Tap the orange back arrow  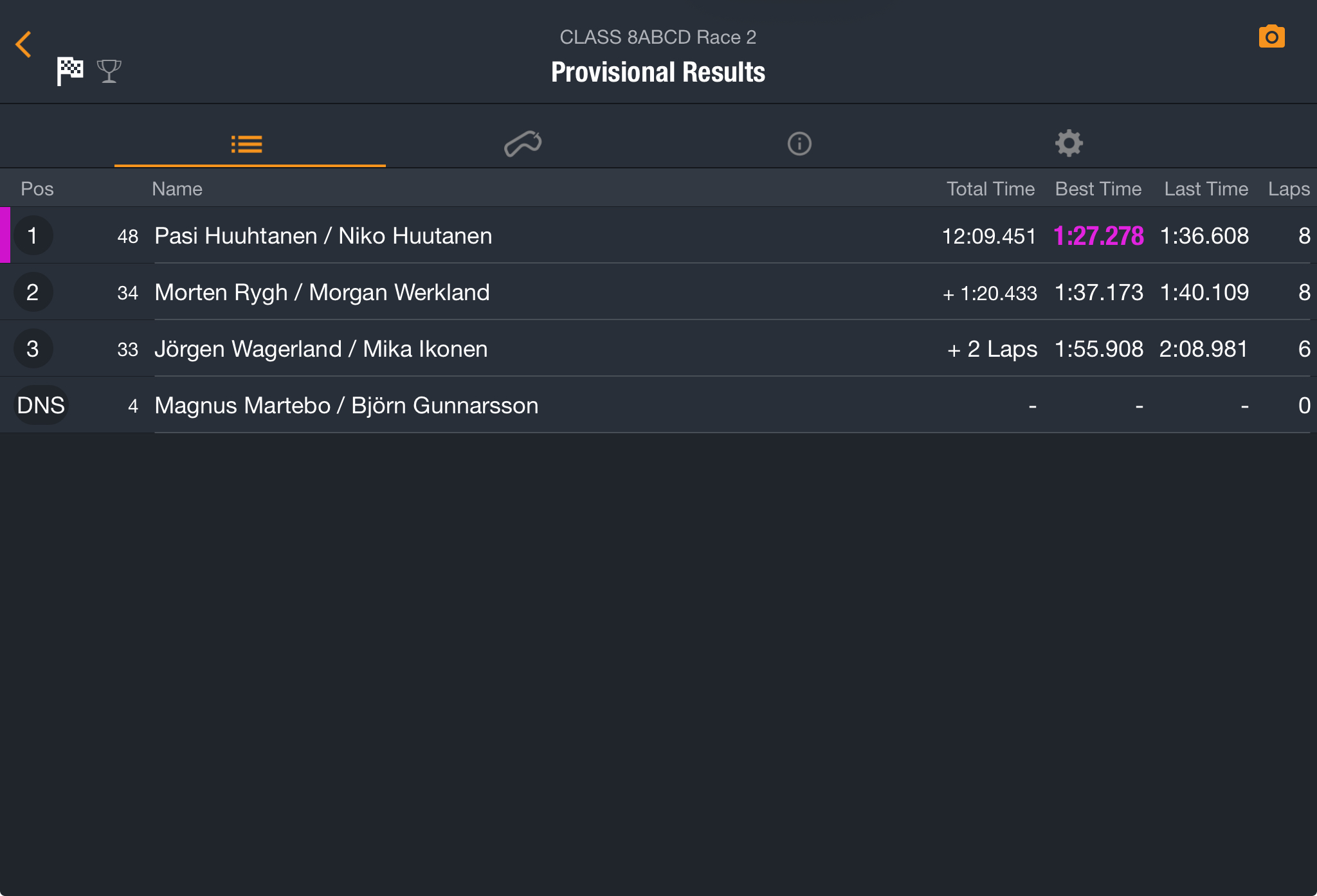(x=24, y=44)
